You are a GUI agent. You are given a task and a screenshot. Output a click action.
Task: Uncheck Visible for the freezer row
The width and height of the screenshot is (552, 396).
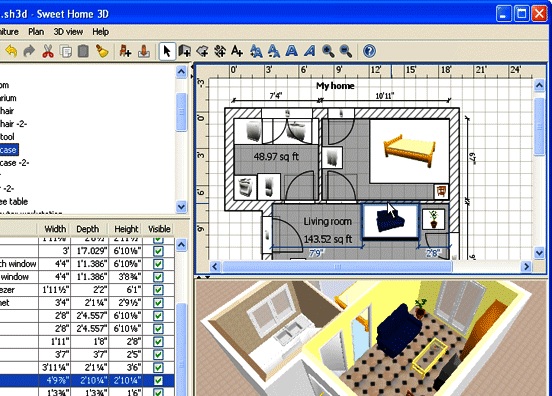(x=158, y=290)
